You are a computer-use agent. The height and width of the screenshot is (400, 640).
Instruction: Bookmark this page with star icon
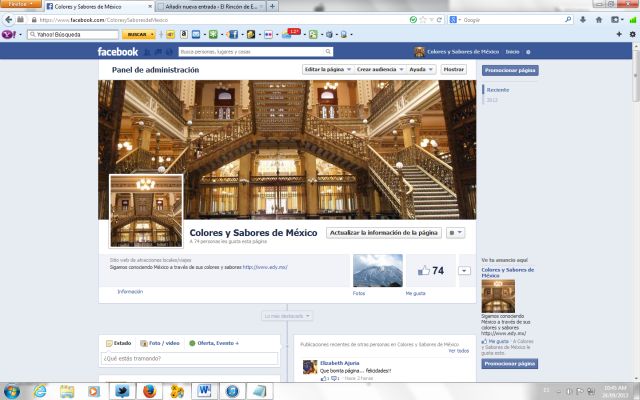423,20
